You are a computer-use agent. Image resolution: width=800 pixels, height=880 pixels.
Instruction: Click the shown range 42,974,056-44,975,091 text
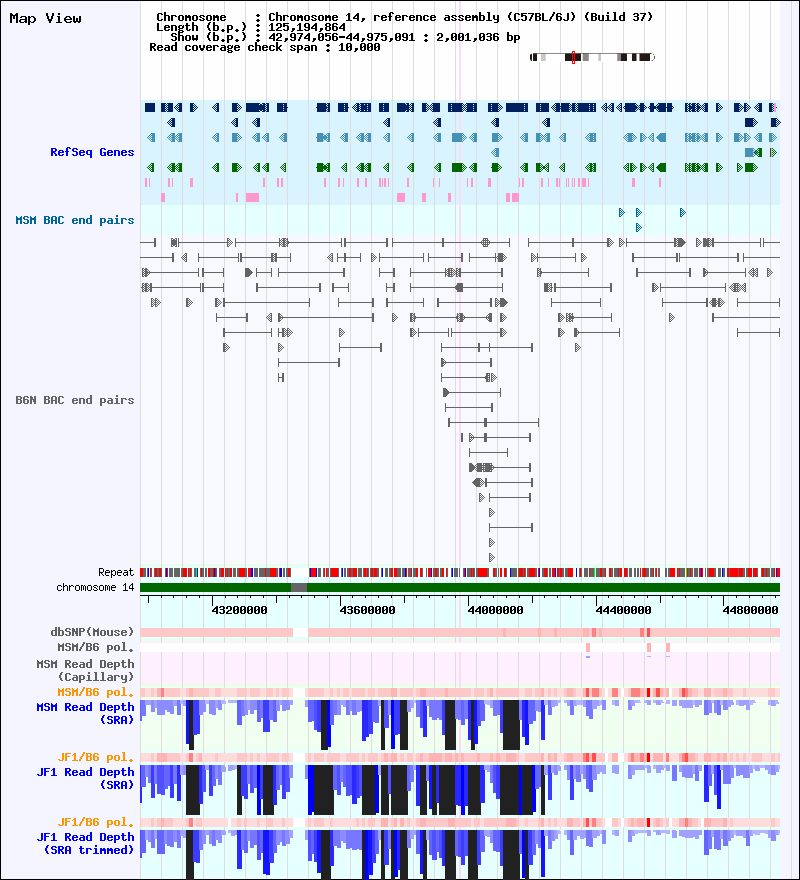click(x=341, y=37)
